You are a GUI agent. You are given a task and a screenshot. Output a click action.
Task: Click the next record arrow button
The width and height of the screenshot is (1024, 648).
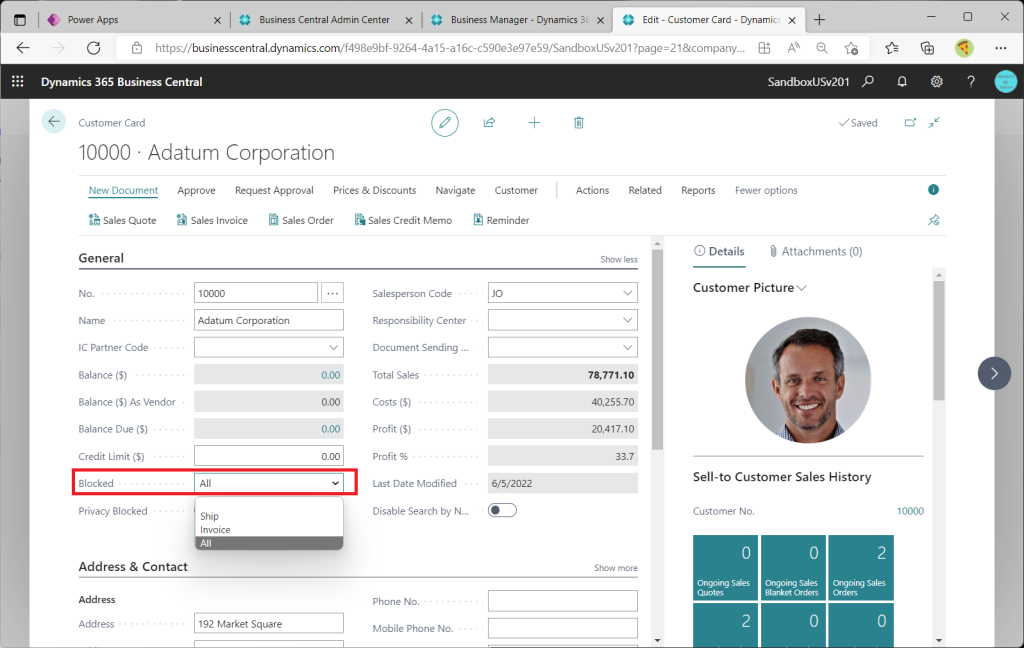click(x=994, y=374)
